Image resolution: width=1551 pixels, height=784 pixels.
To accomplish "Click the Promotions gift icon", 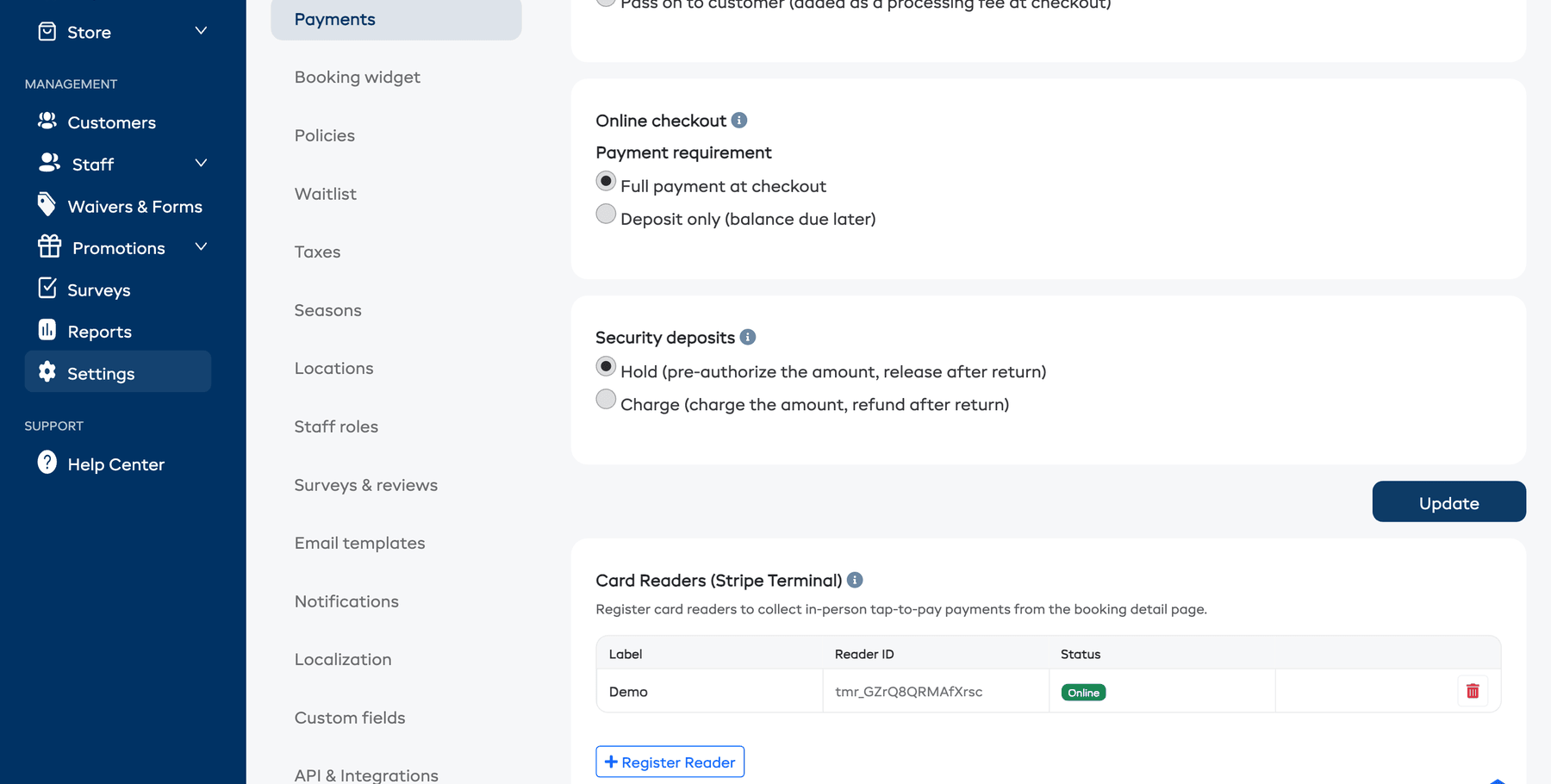I will pos(47,247).
